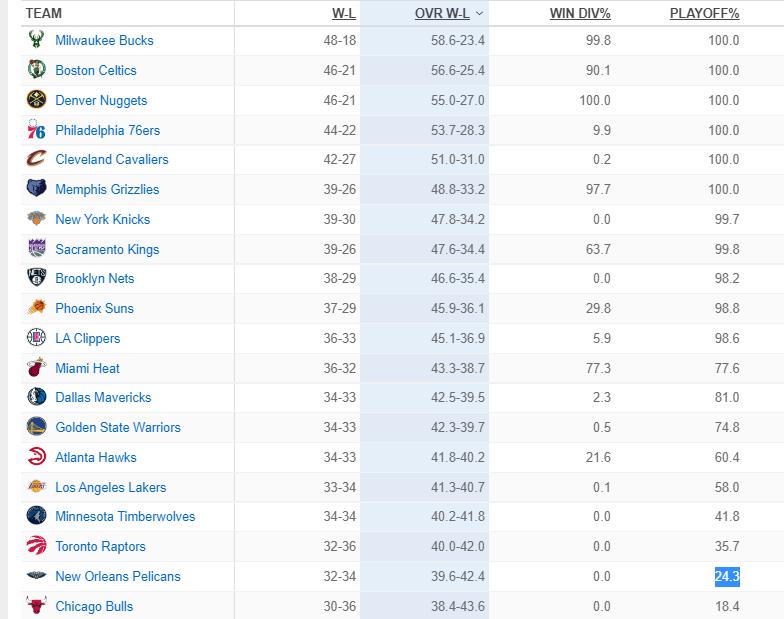Click Boston Celtics 56.6-25.4 projected record
The height and width of the screenshot is (619, 784).
(458, 70)
